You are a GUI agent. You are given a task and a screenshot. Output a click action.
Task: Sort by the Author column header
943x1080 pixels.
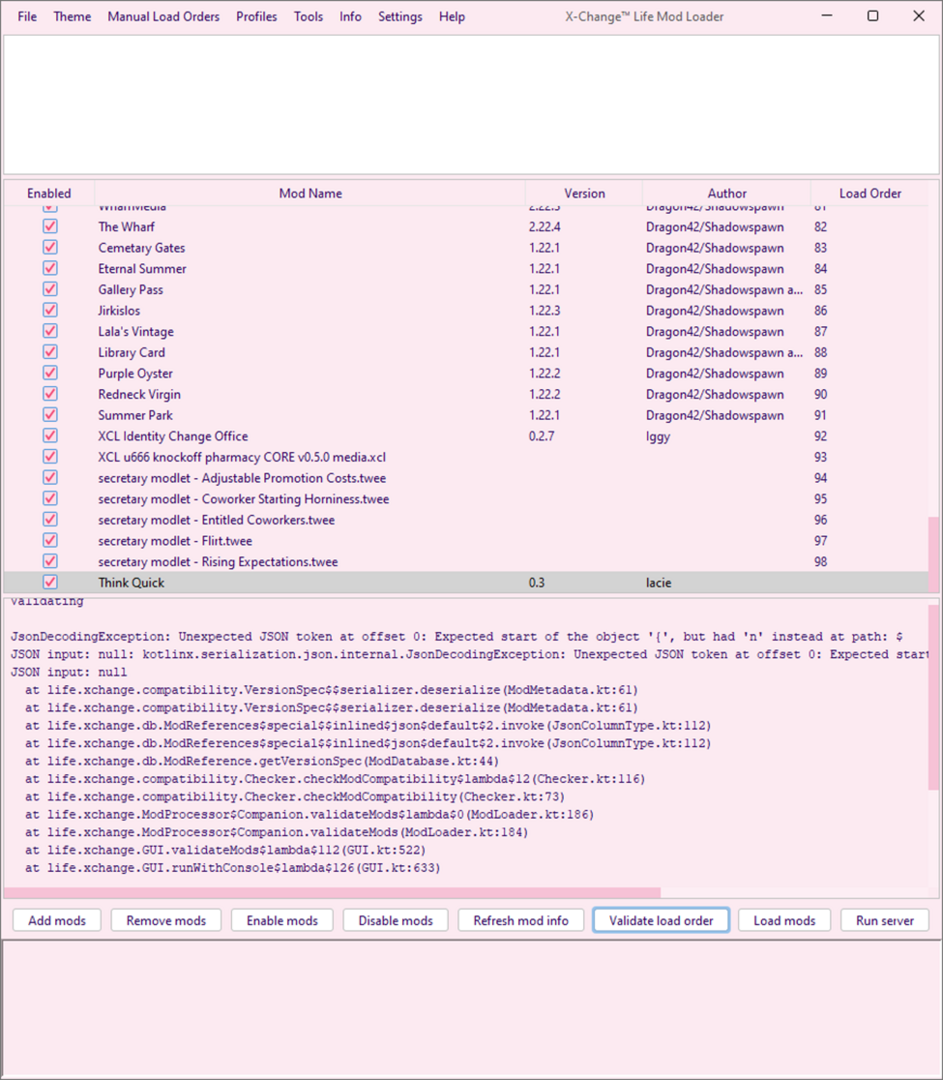tap(727, 194)
